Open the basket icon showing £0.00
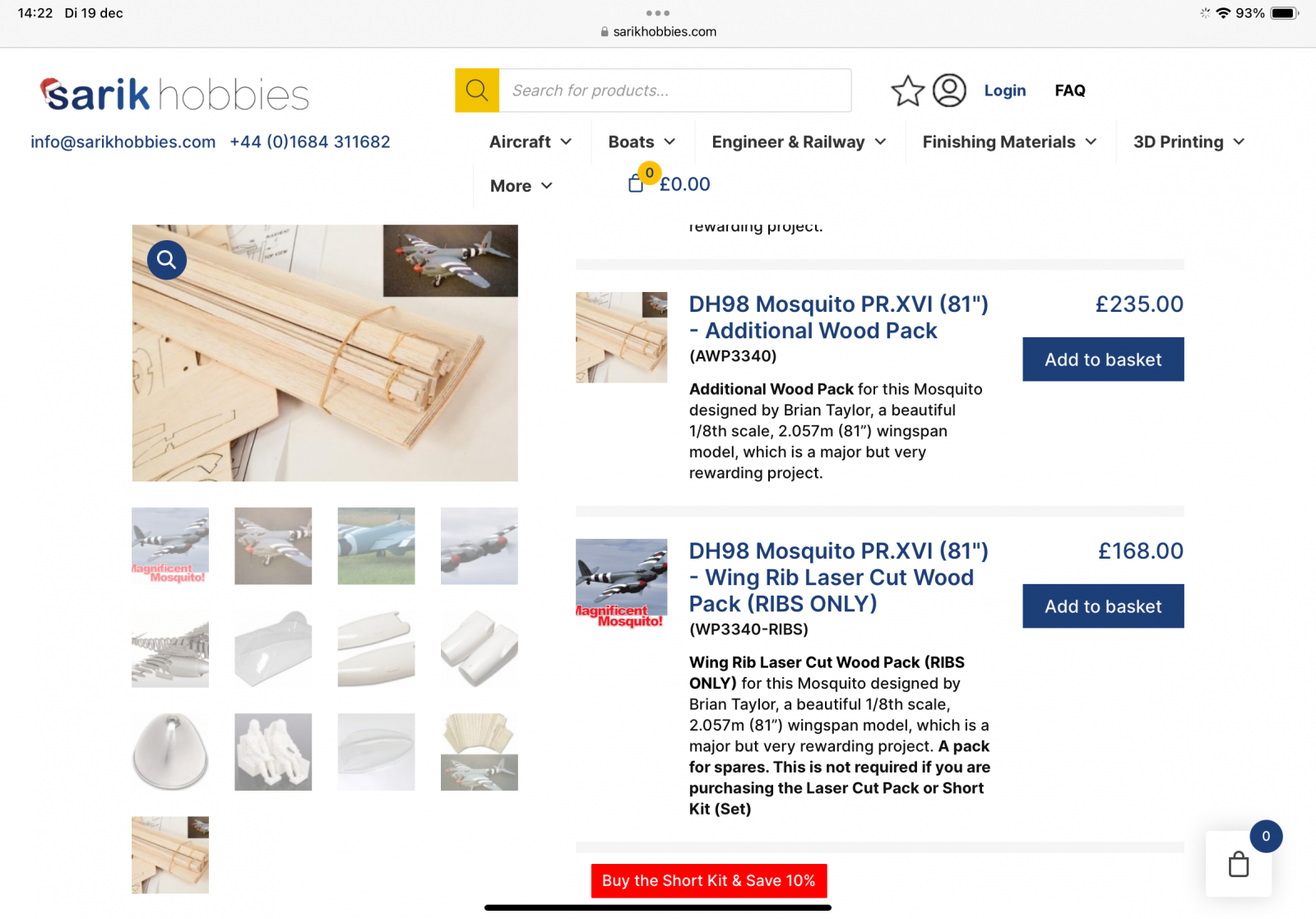The height and width of the screenshot is (919, 1316). (x=669, y=183)
